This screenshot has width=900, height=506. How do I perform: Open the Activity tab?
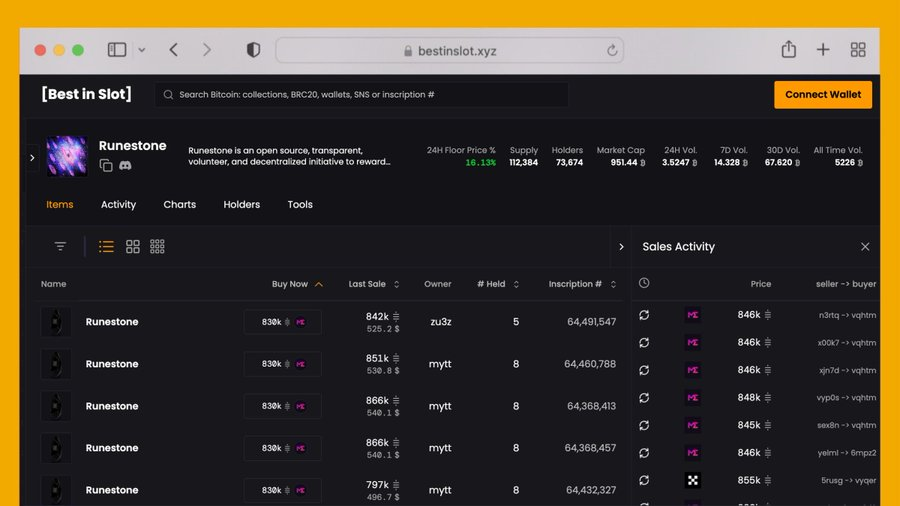click(x=118, y=204)
